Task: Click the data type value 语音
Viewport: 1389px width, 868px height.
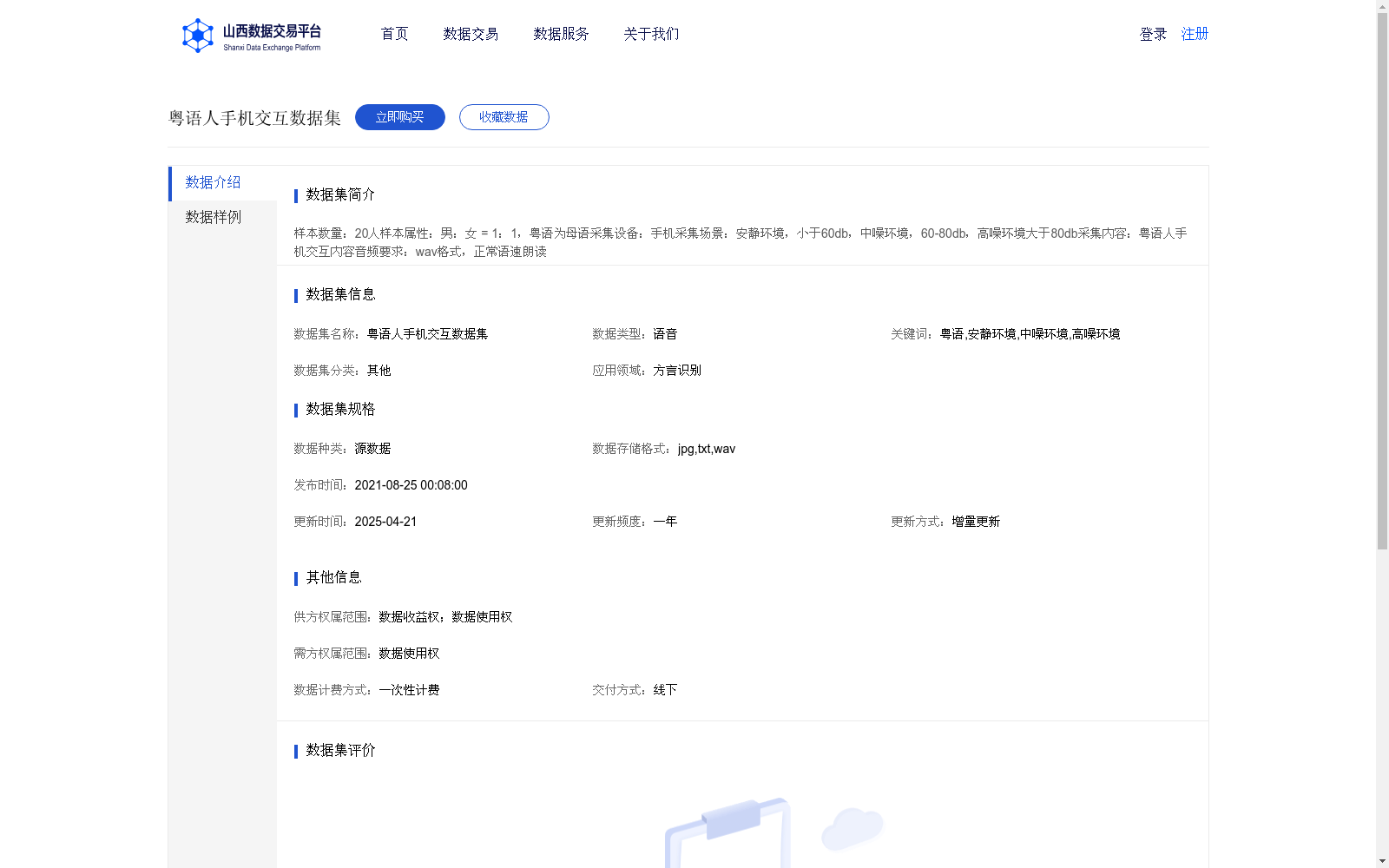Action: [665, 334]
